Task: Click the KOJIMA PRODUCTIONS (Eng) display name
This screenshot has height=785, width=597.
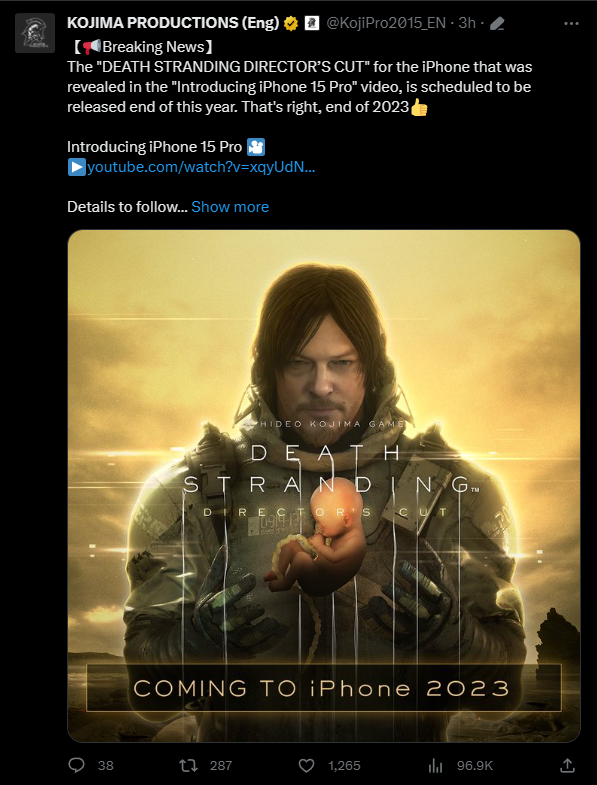Action: 173,23
